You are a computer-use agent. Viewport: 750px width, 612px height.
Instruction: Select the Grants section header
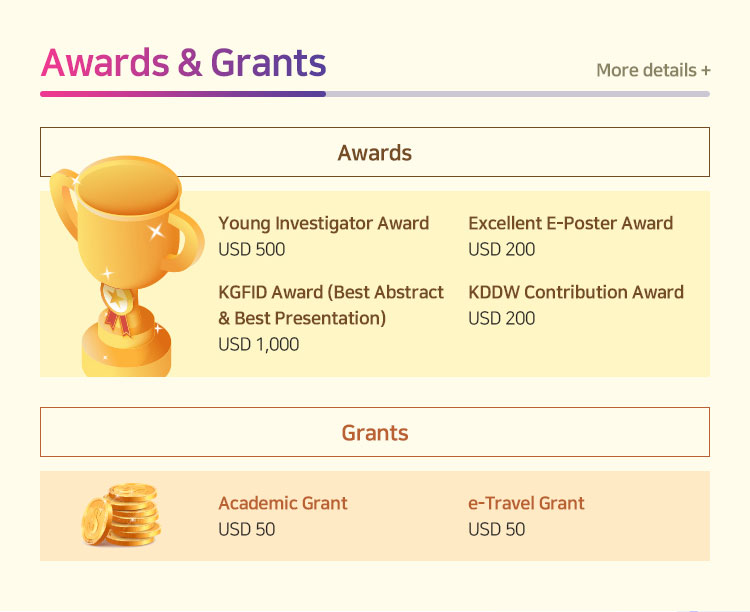pyautogui.click(x=374, y=433)
